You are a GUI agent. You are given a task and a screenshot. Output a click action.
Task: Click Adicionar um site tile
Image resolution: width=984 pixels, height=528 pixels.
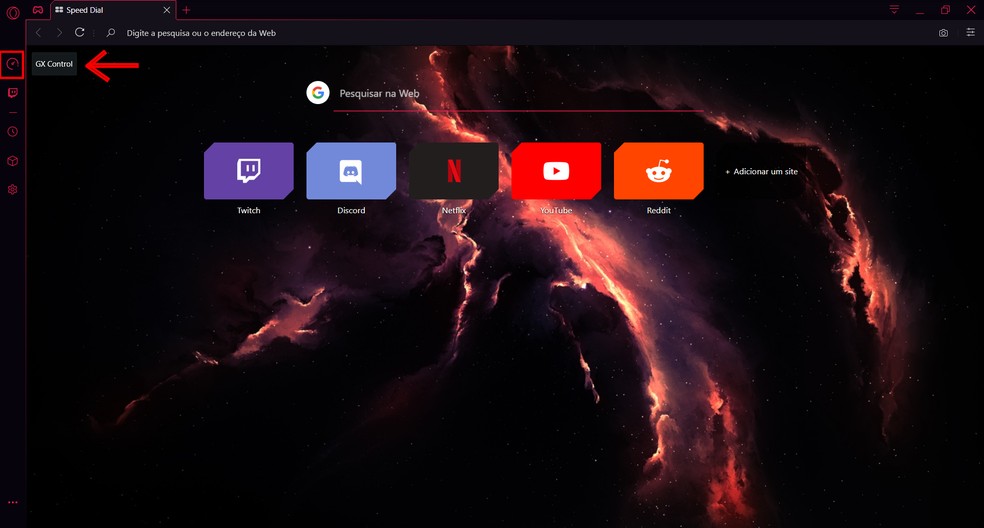pyautogui.click(x=761, y=171)
